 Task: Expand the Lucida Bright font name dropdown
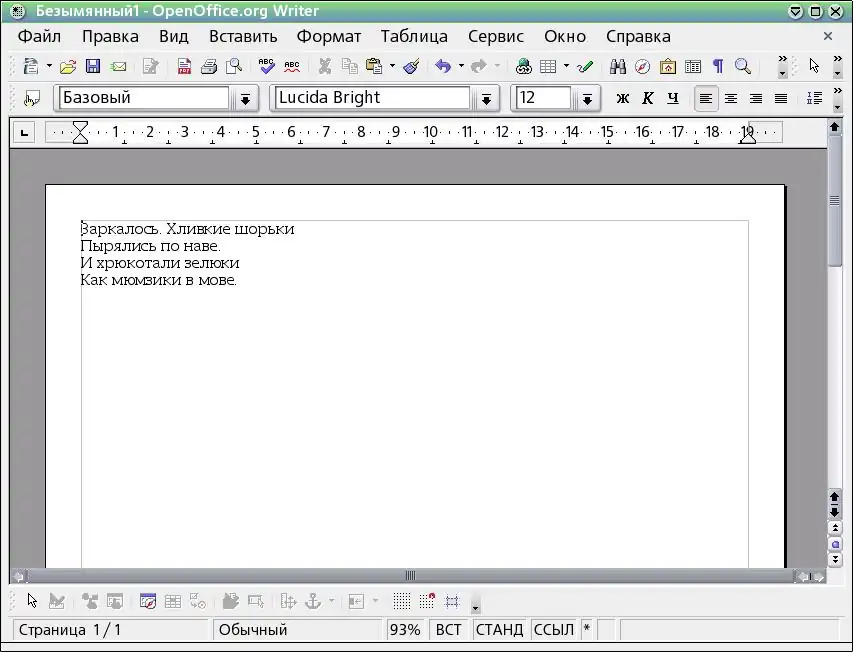coord(486,99)
